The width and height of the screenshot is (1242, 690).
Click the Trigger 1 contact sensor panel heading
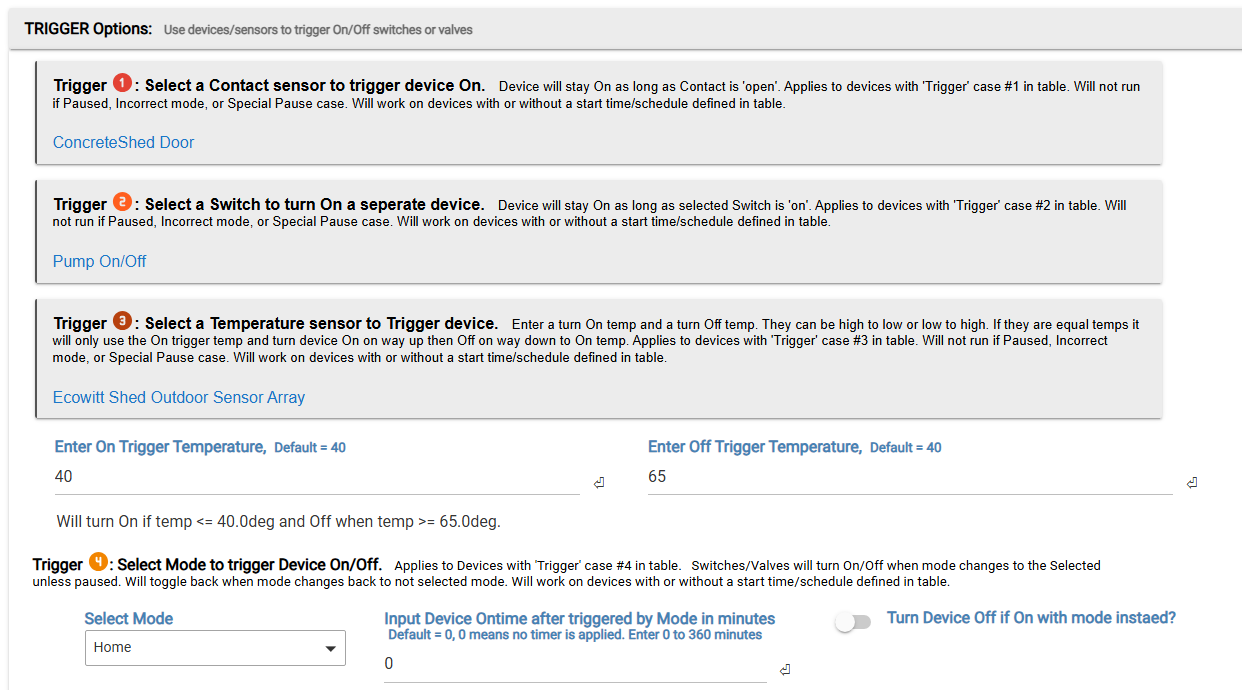[314, 85]
